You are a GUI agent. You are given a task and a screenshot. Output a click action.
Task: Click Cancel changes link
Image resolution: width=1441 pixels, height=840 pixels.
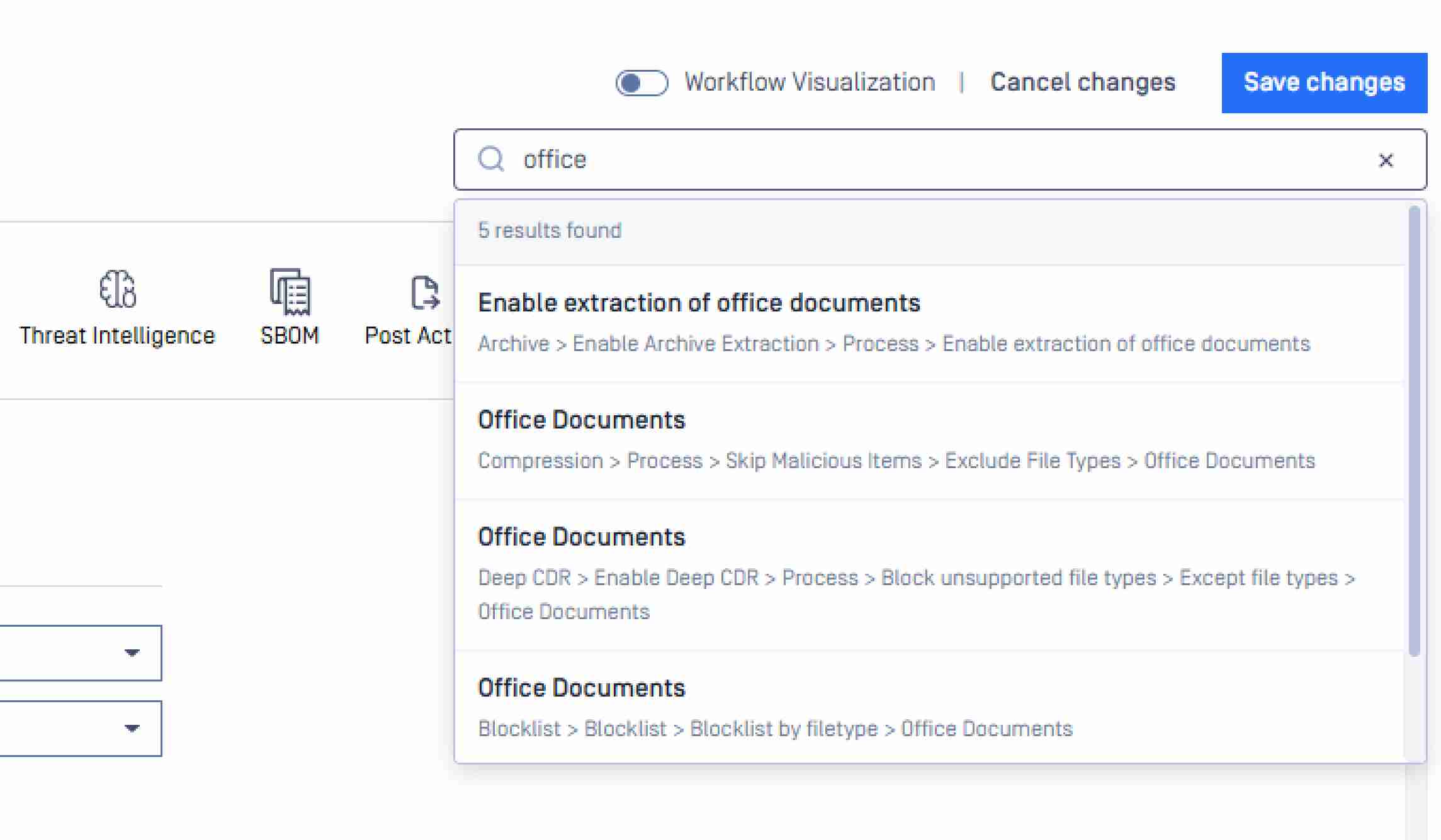pos(1083,82)
